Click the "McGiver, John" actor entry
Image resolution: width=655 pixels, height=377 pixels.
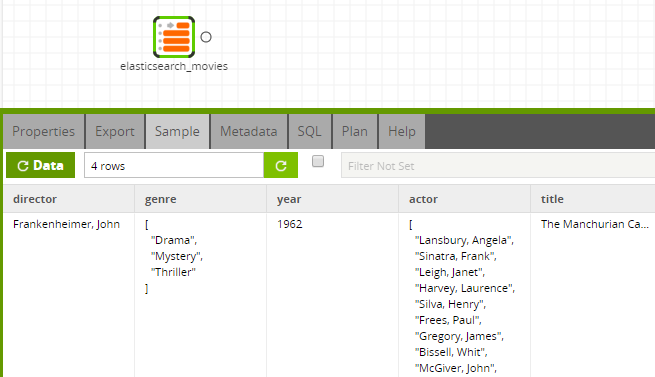click(x=456, y=368)
